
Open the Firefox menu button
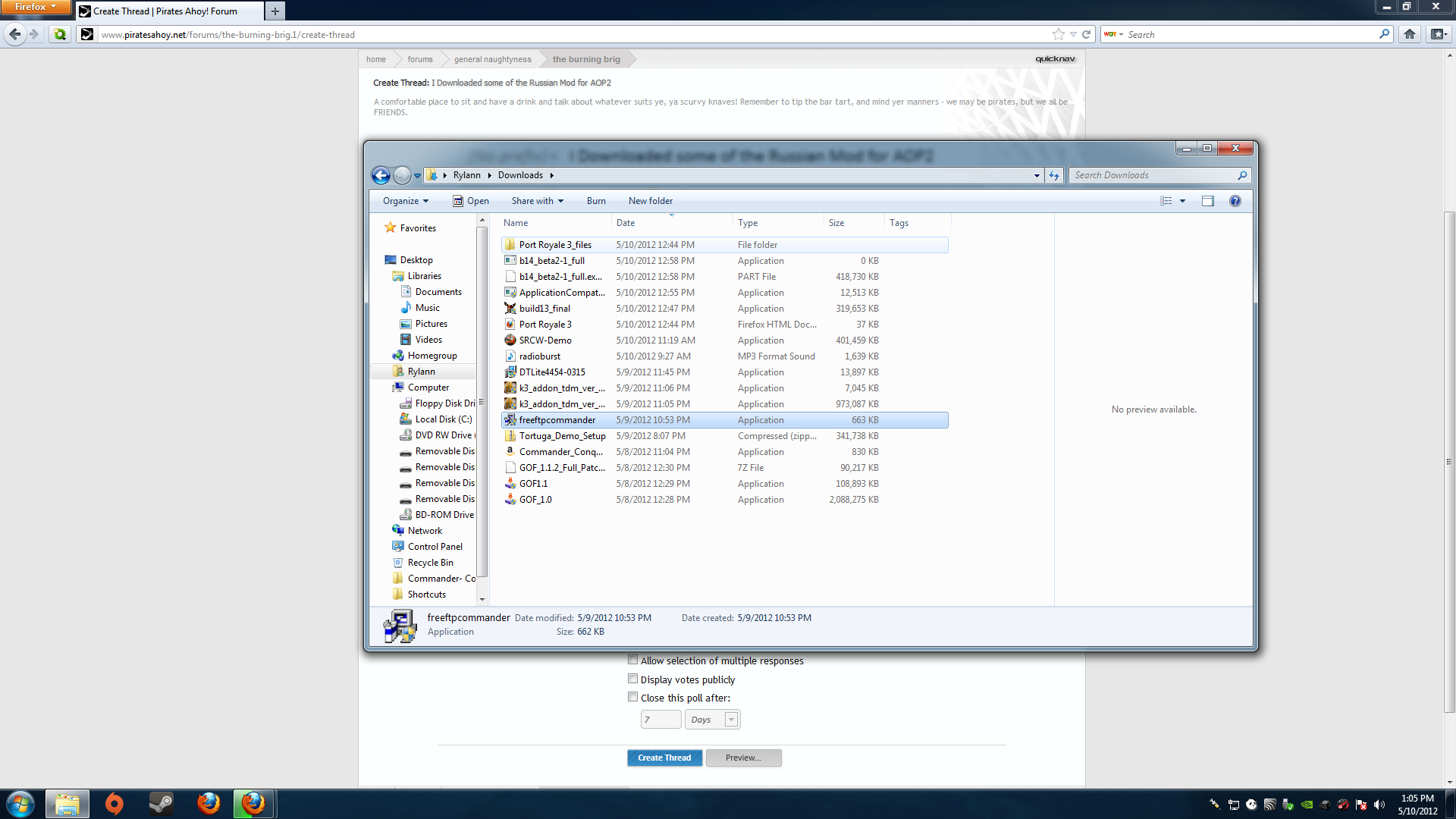[35, 7]
